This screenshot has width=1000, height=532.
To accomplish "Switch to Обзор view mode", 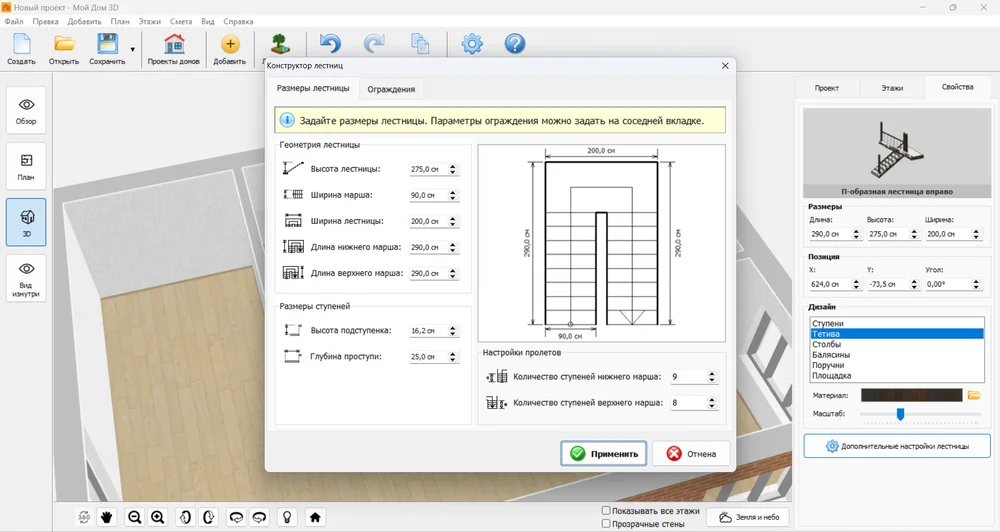I will pyautogui.click(x=26, y=110).
